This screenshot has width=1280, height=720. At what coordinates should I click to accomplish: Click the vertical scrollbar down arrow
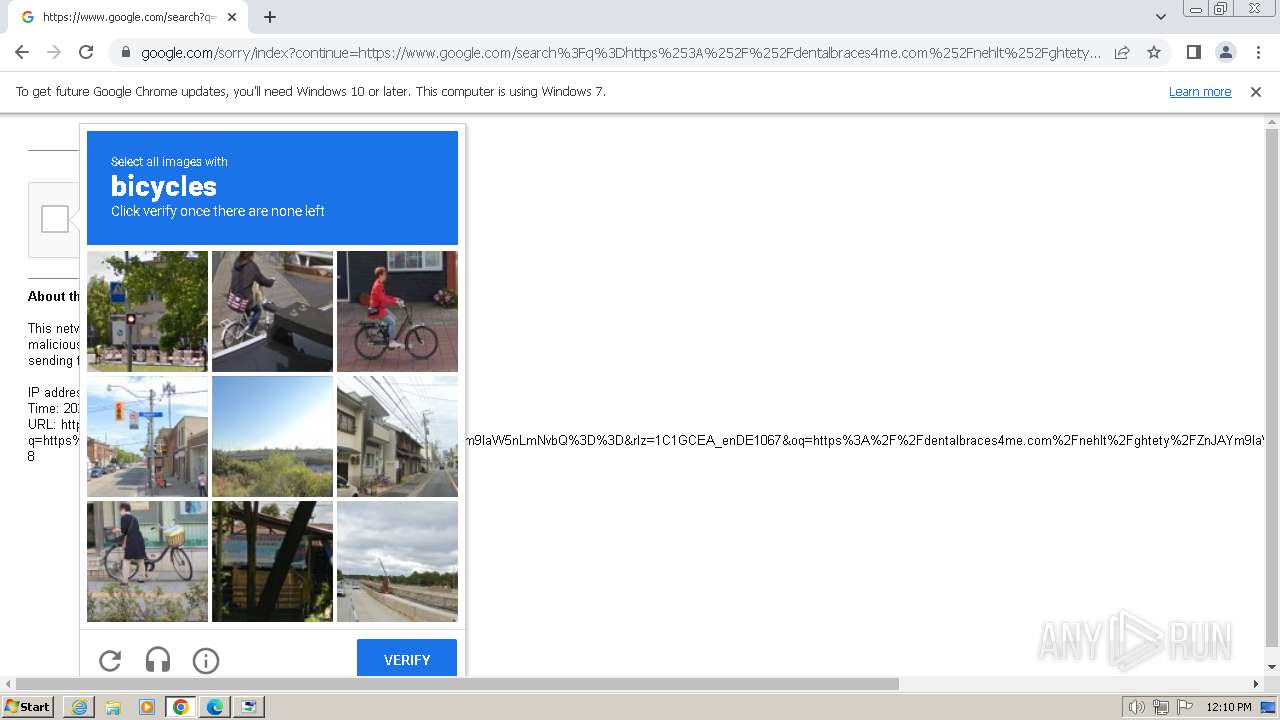[x=1272, y=667]
